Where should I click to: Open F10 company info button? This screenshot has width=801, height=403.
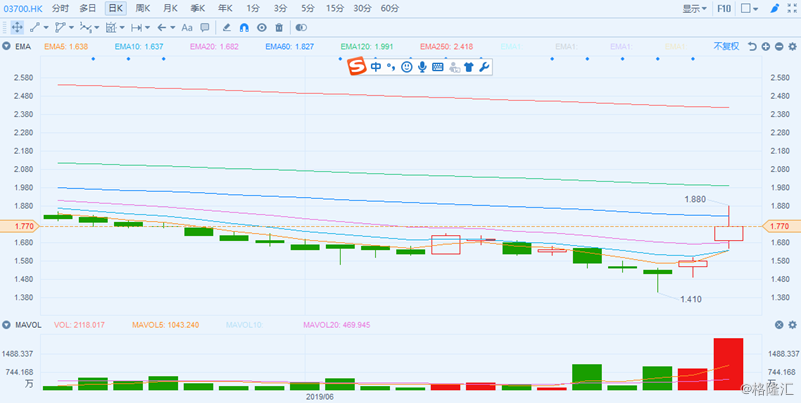(725, 8)
